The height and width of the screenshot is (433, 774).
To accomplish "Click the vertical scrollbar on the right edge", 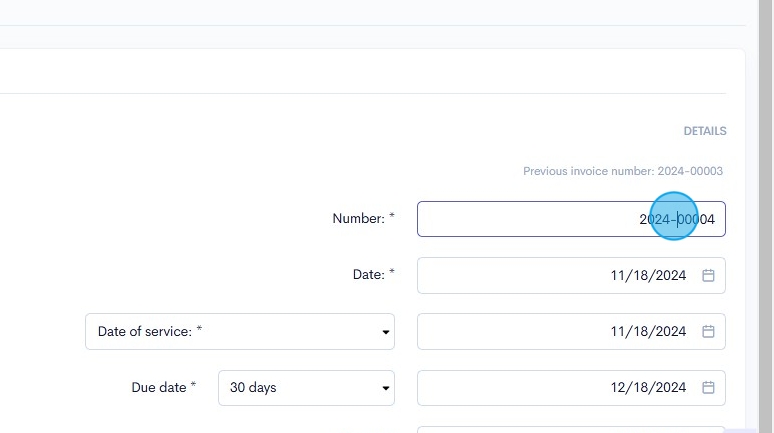I will (x=765, y=200).
